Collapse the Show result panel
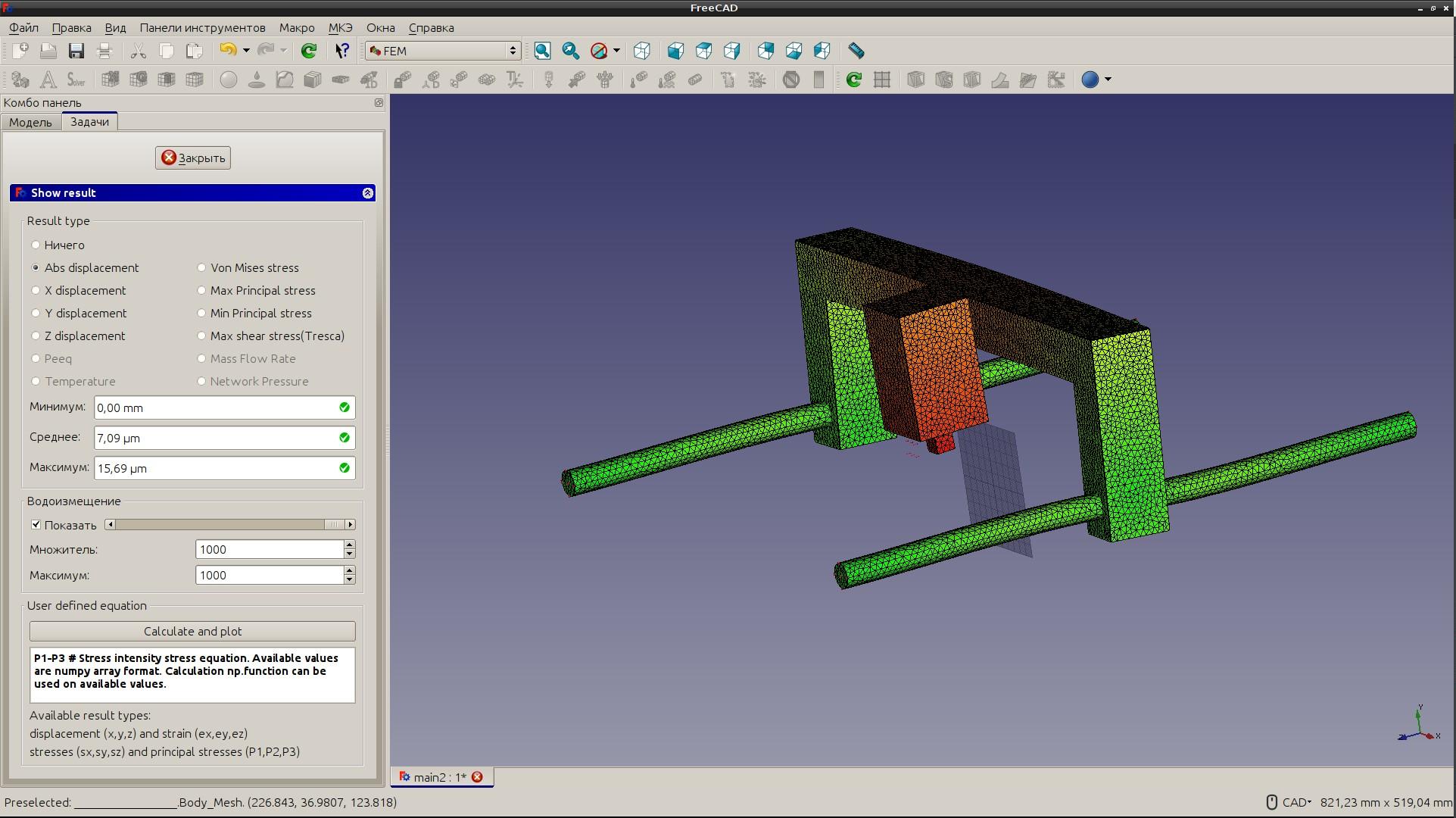Screen dimensions: 1456x818 tap(368, 193)
